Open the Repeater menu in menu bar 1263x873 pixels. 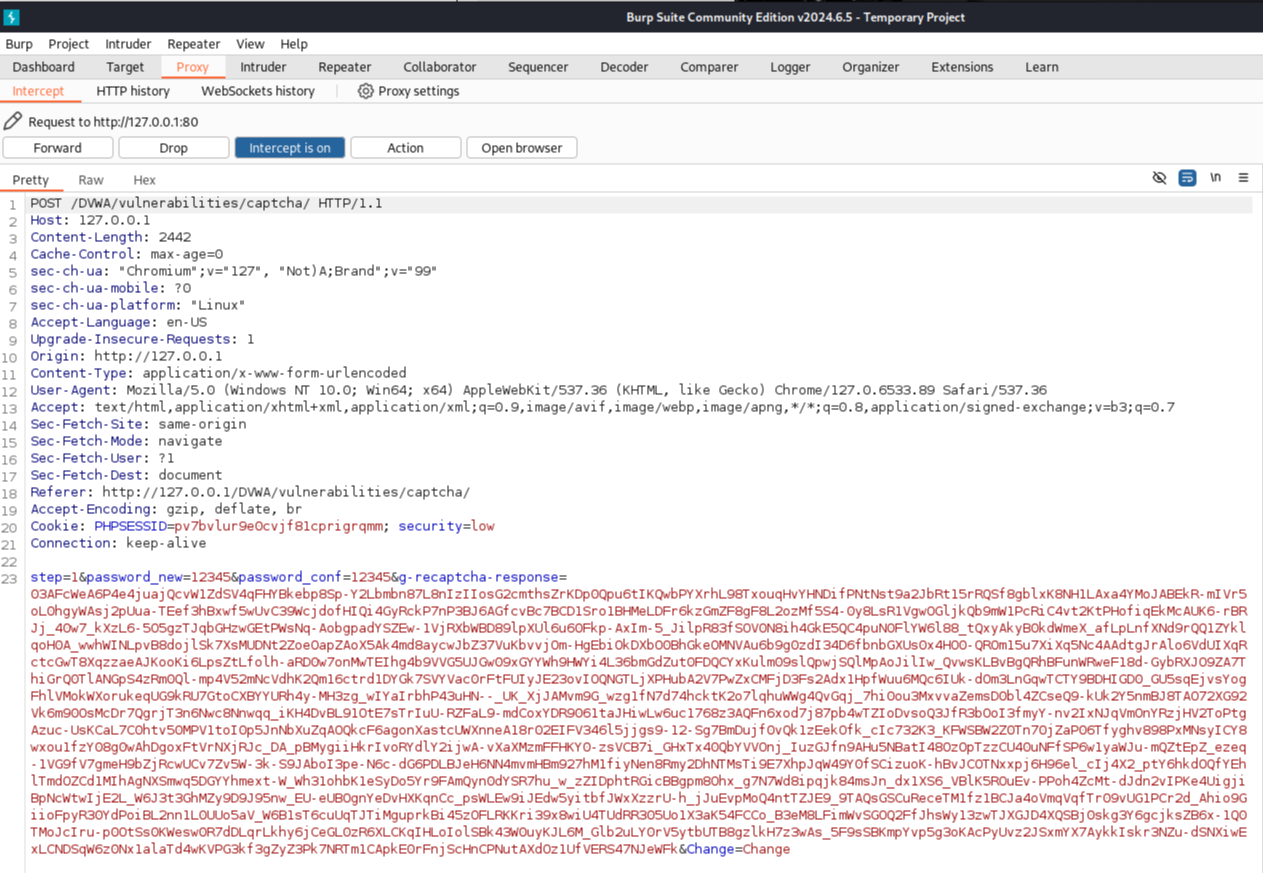193,44
